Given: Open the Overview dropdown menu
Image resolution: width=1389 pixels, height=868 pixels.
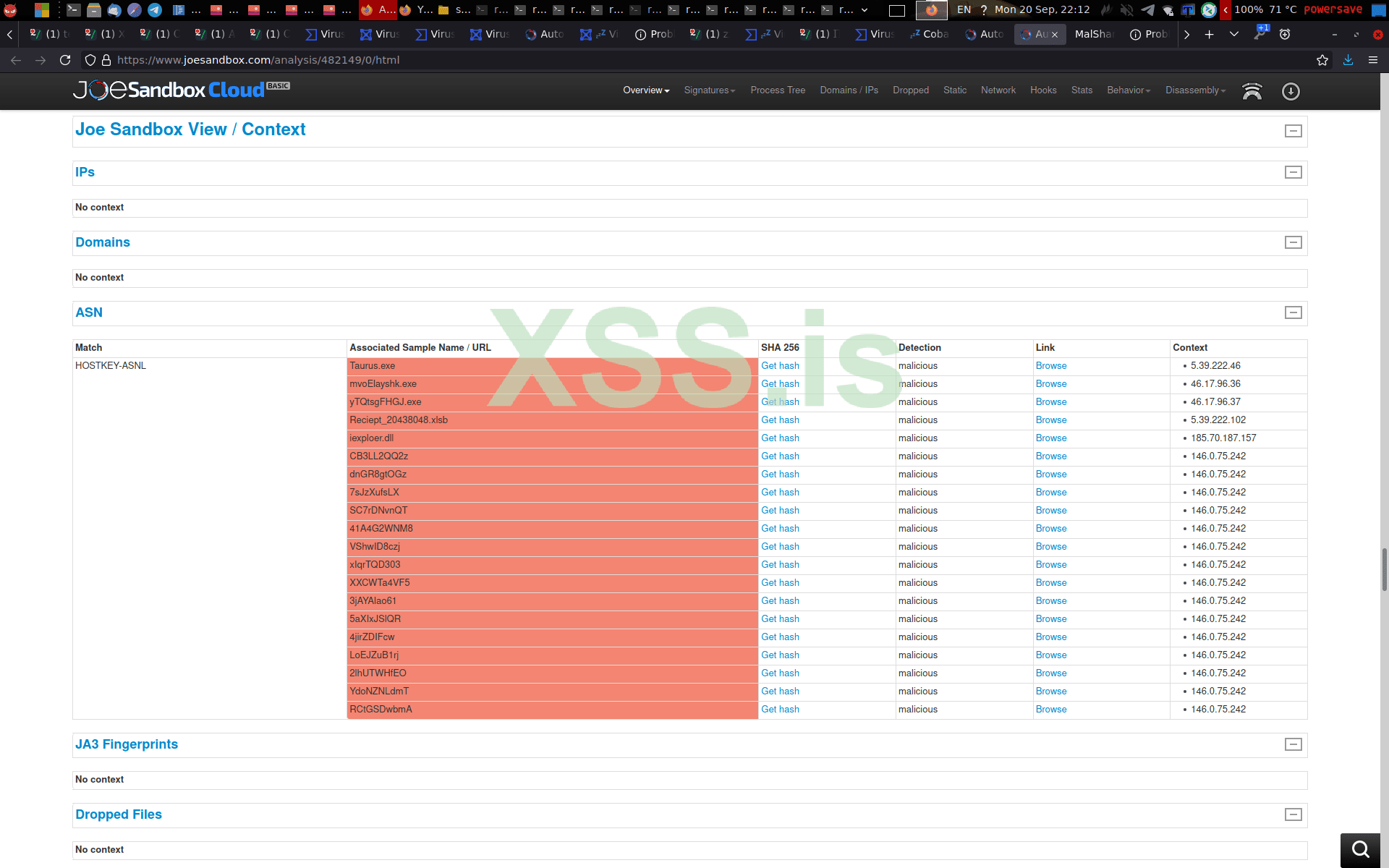Looking at the screenshot, I should pyautogui.click(x=645, y=90).
